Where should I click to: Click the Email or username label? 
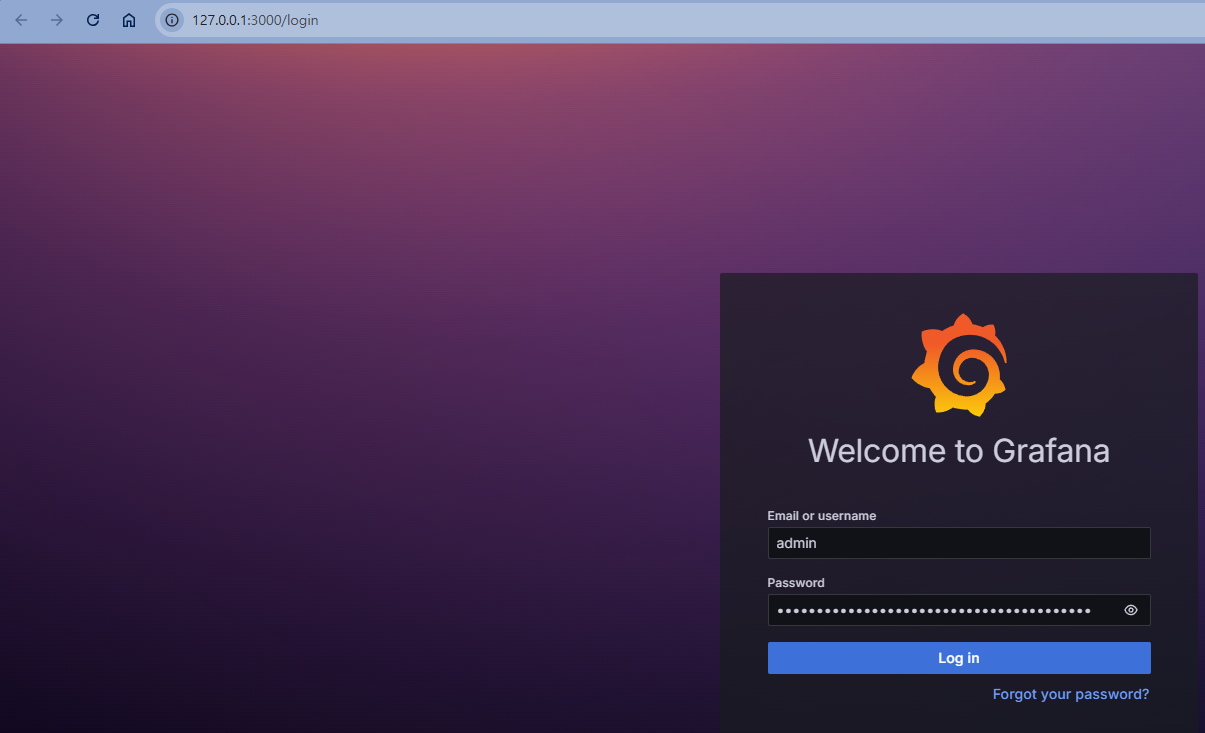click(x=821, y=515)
